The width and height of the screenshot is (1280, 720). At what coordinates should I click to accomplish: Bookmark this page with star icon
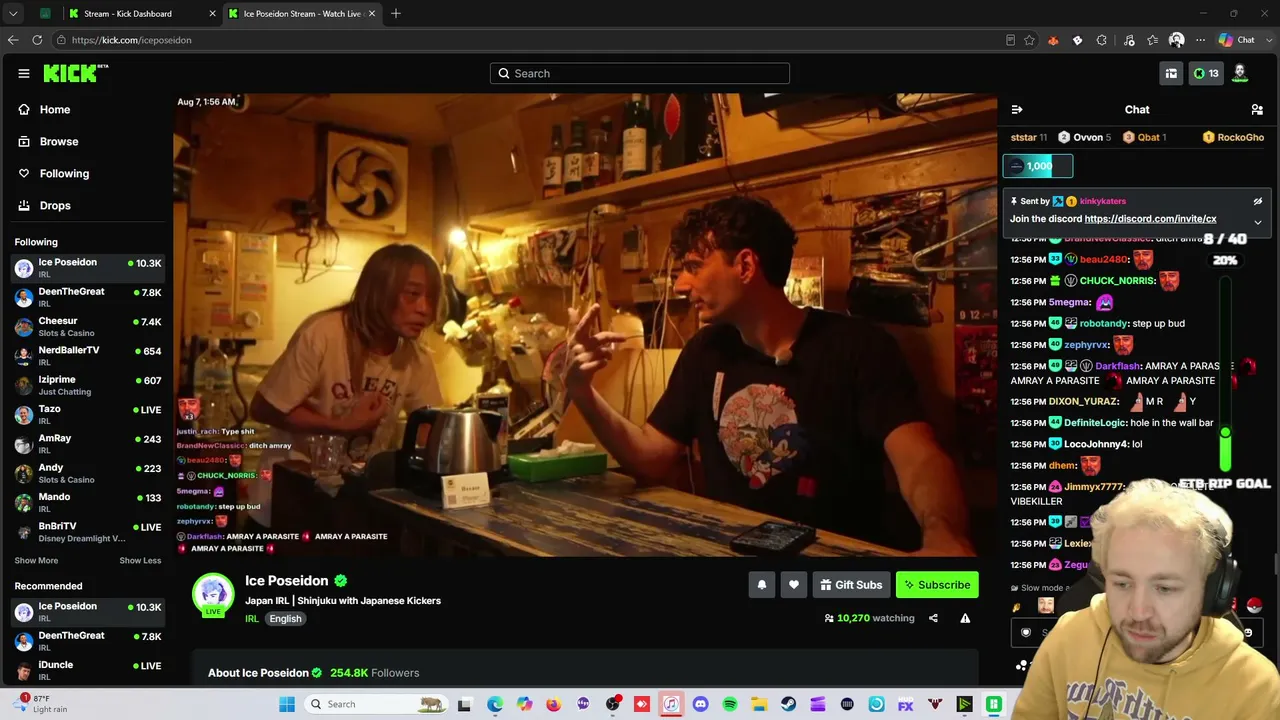(1029, 40)
